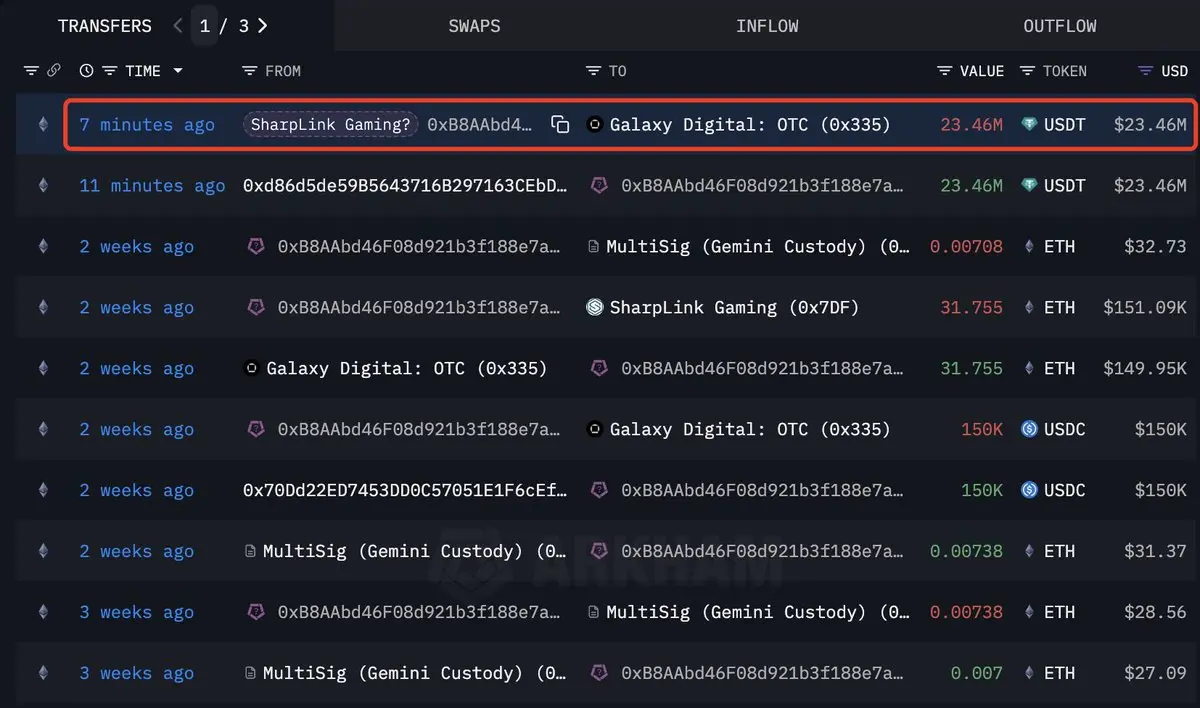Open the VALUE column filter
The image size is (1200, 708).
pyautogui.click(x=944, y=71)
